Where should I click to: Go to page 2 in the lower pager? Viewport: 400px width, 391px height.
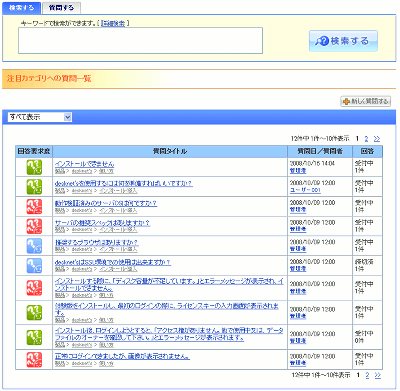pyautogui.click(x=367, y=375)
